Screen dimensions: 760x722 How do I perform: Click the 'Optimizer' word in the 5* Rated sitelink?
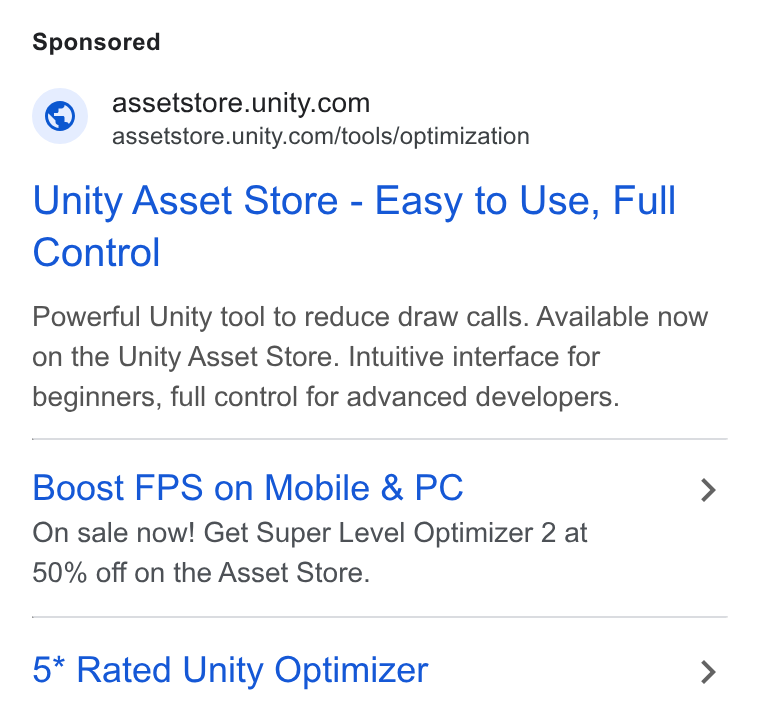point(351,671)
